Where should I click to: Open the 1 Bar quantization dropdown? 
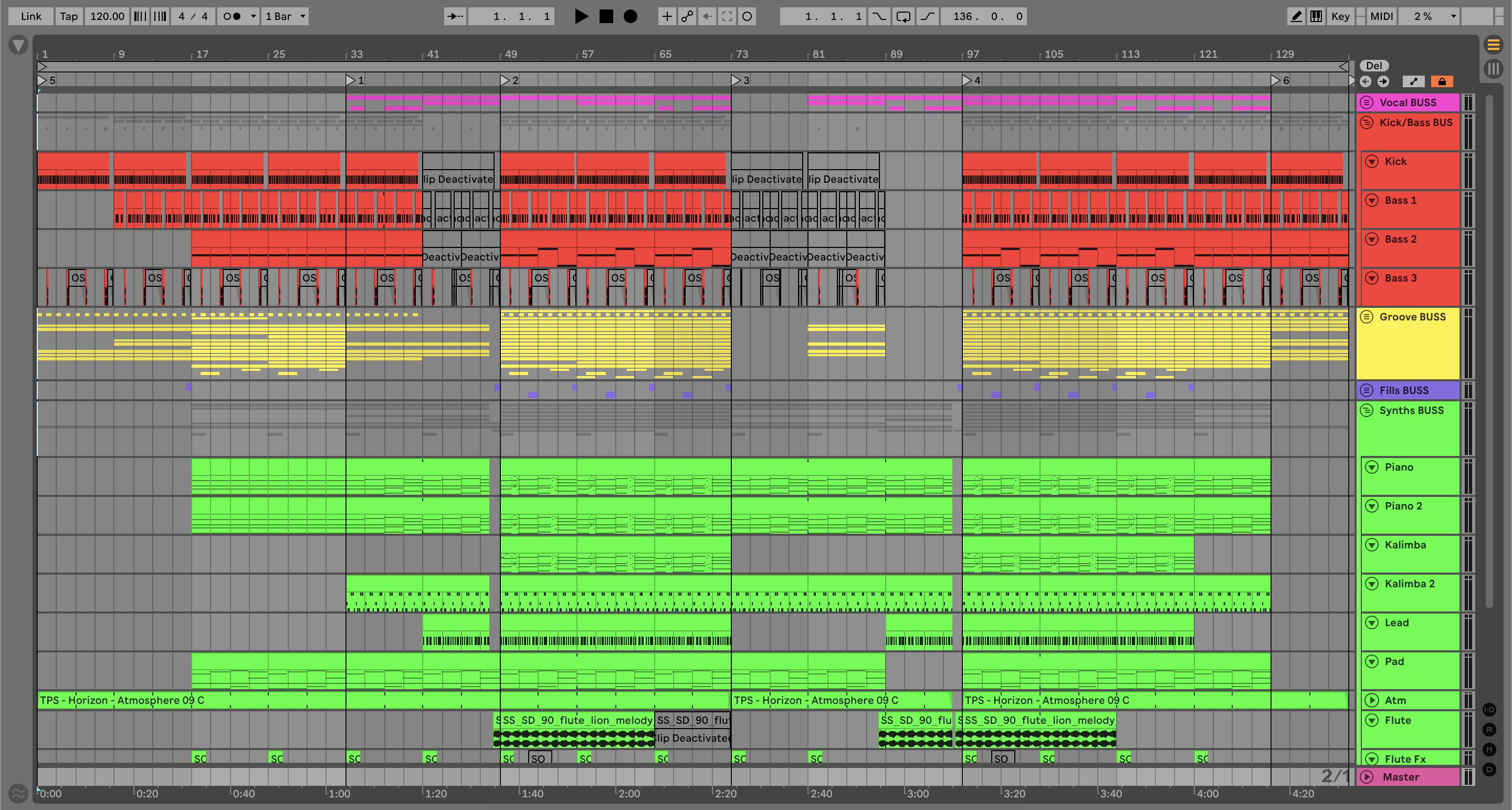tap(285, 16)
